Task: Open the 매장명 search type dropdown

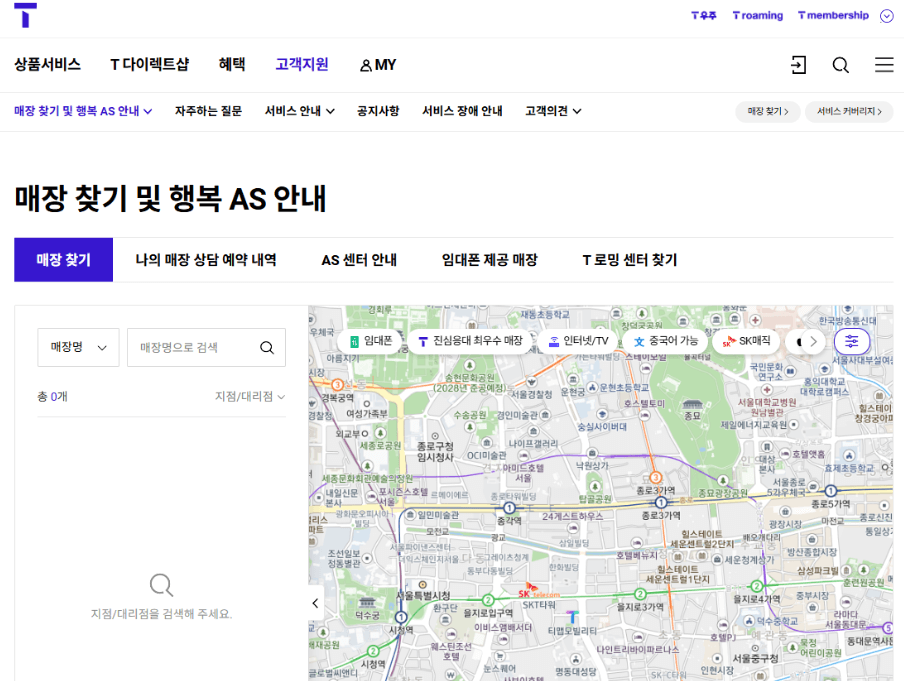Action: pyautogui.click(x=78, y=347)
